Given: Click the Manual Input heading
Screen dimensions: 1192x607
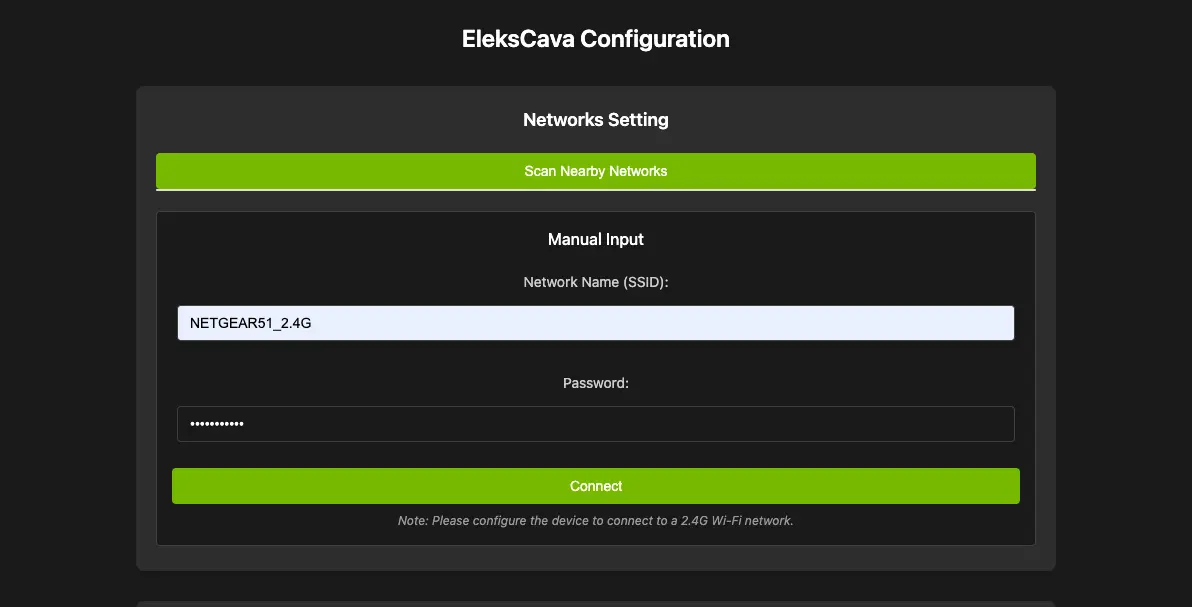Looking at the screenshot, I should click(595, 239).
